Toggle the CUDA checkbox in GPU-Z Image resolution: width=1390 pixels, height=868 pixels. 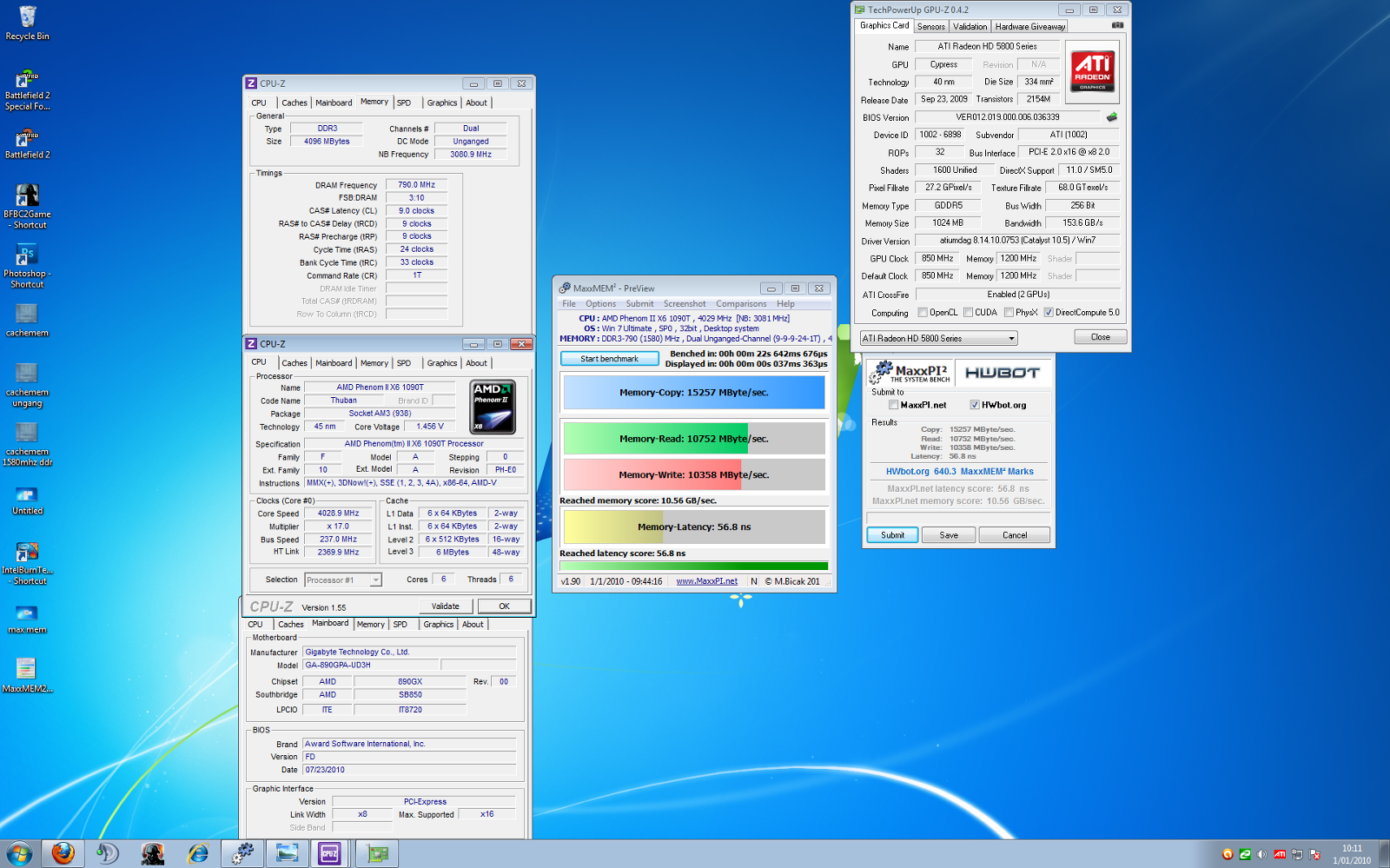point(968,313)
